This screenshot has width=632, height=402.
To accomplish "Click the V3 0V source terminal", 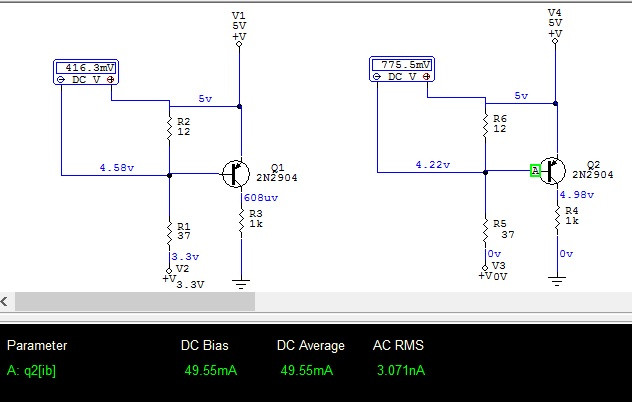I will click(x=485, y=268).
